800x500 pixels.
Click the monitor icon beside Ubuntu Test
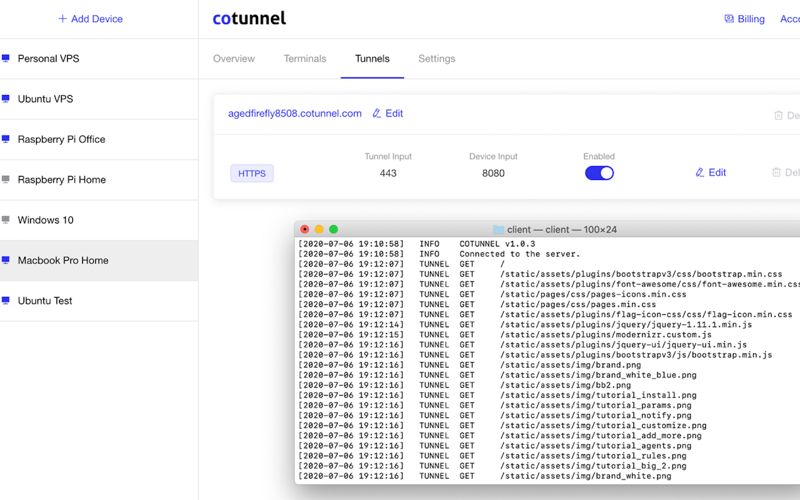(x=6, y=300)
